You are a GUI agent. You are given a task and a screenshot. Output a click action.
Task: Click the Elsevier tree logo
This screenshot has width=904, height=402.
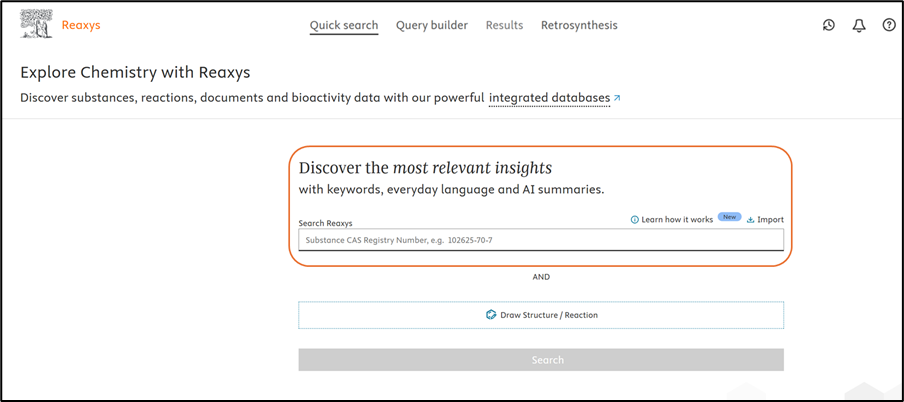(x=36, y=25)
